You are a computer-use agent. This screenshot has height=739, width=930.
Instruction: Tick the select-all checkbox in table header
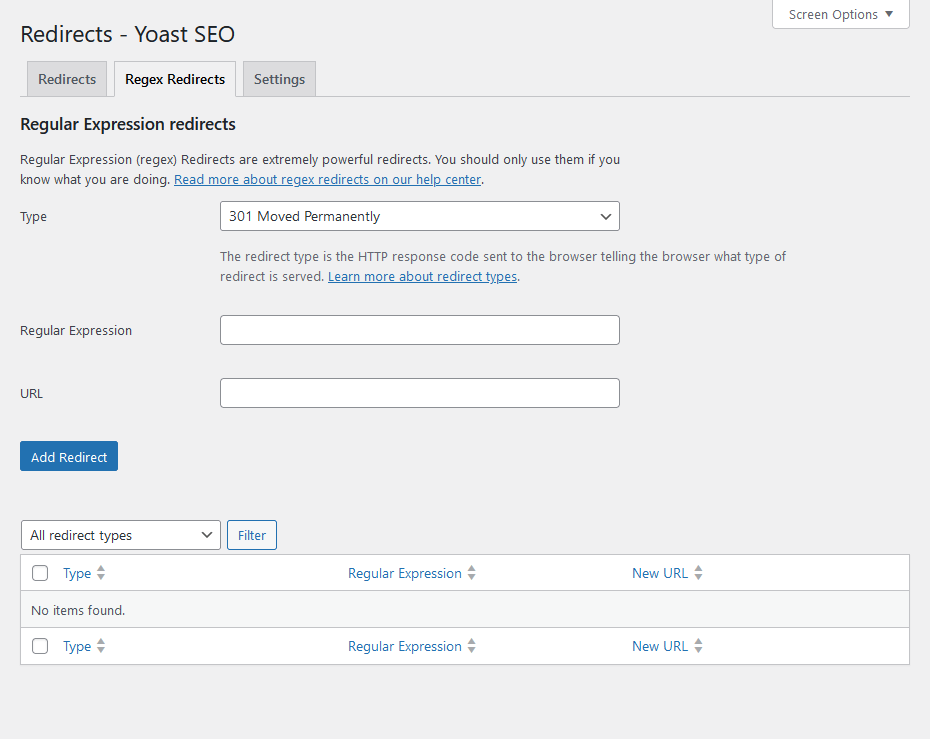pyautogui.click(x=40, y=573)
